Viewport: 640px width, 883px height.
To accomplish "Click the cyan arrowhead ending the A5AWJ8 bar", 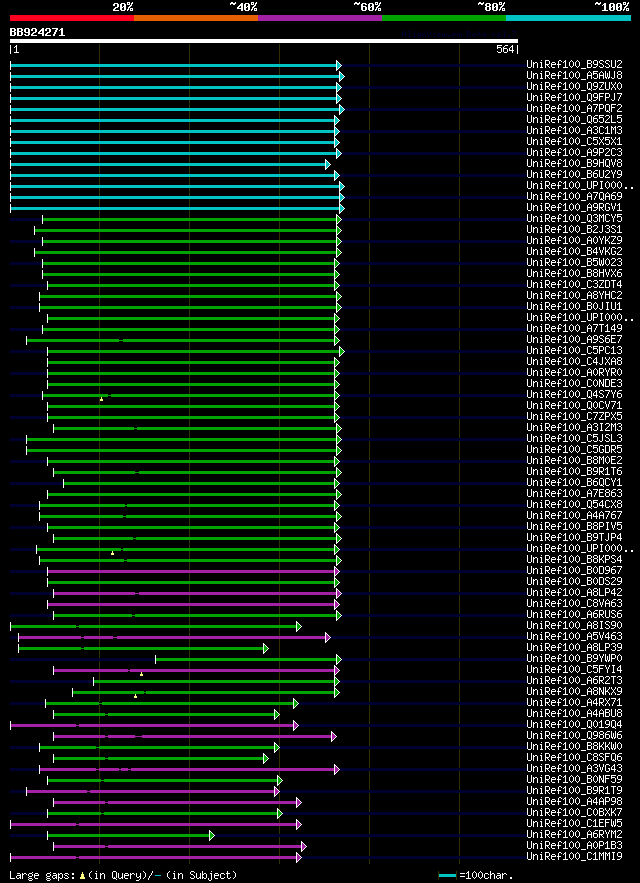I will click(341, 77).
